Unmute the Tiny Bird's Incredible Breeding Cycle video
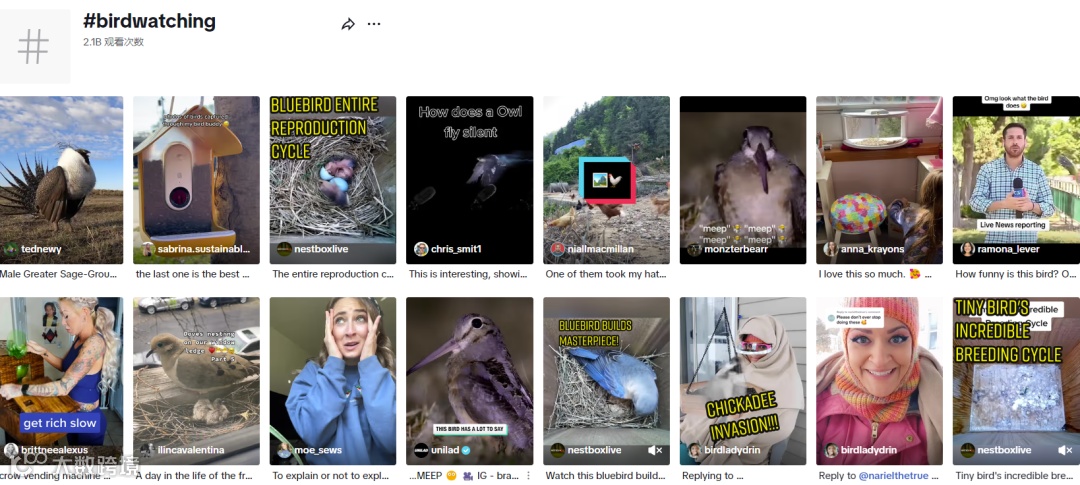 click(x=1064, y=450)
